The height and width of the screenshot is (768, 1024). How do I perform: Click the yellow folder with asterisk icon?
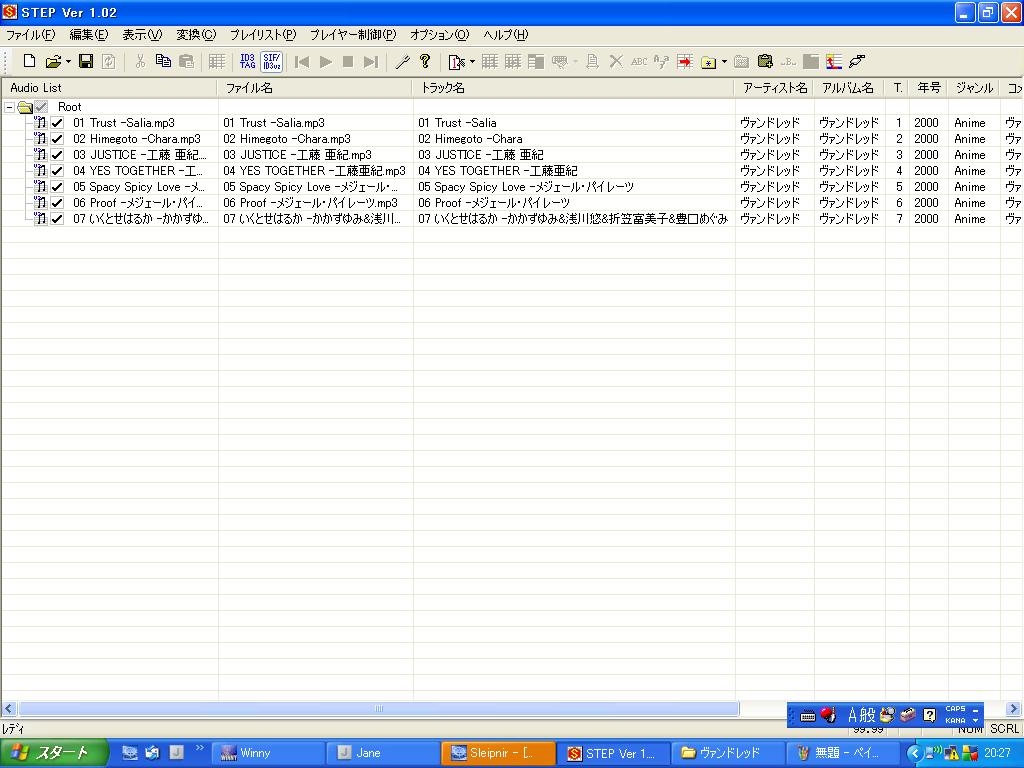tap(709, 61)
